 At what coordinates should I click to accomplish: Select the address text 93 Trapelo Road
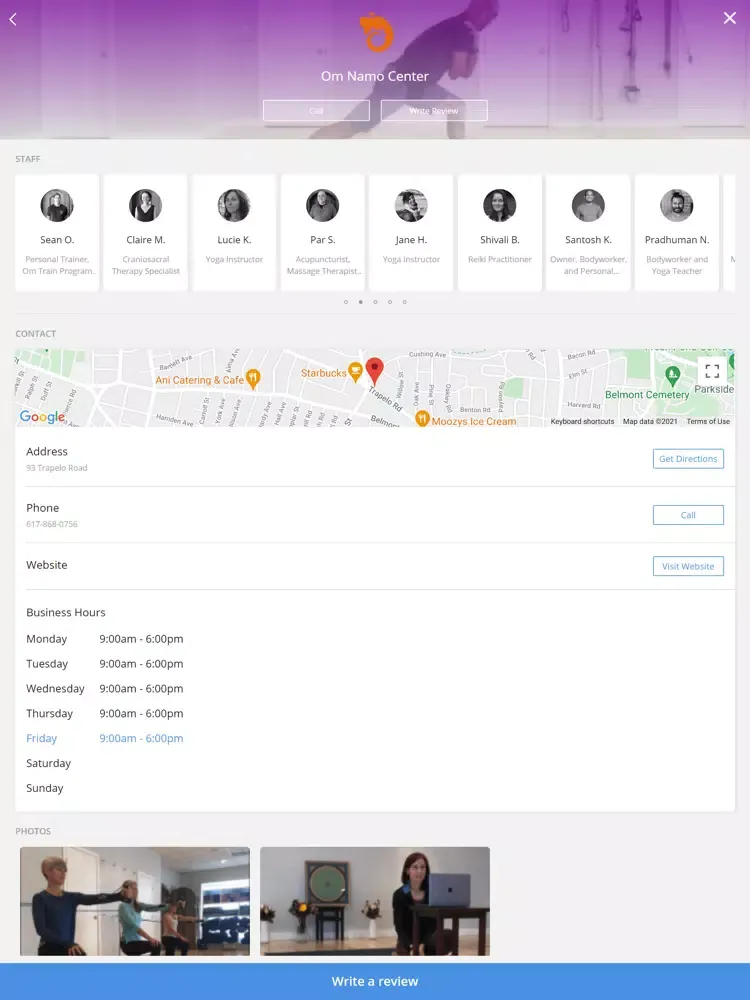pos(57,467)
